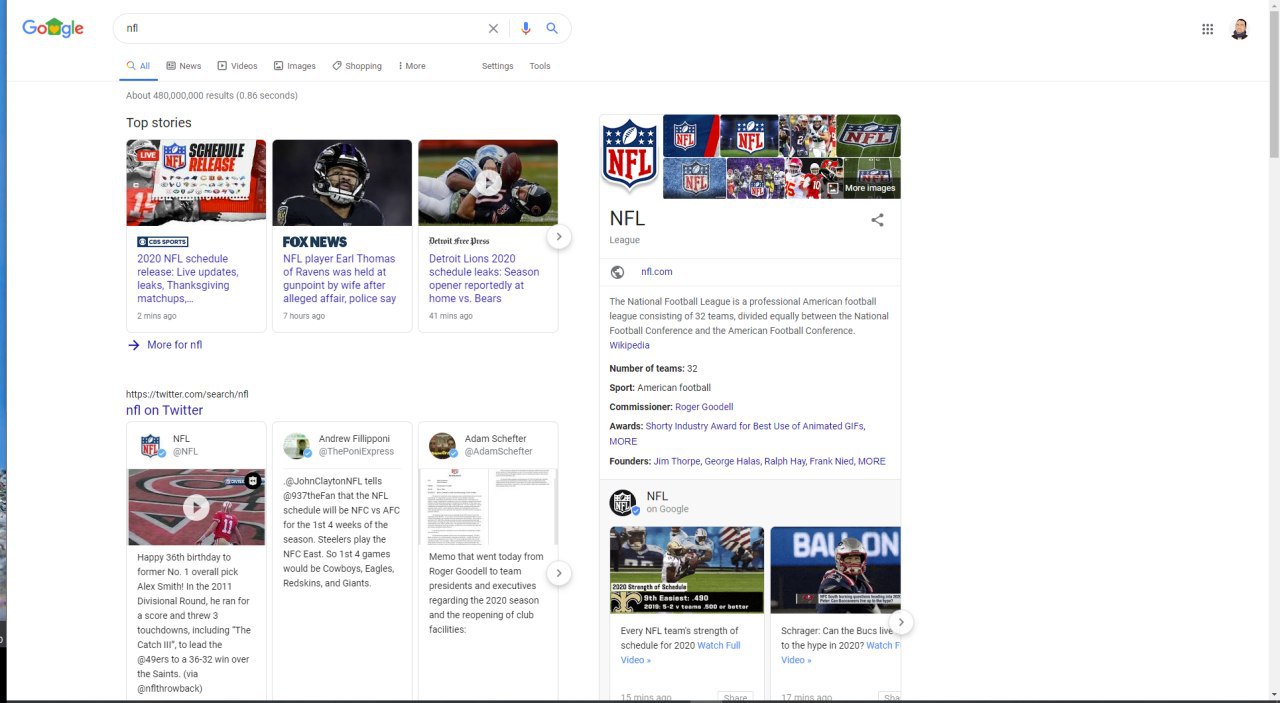Image resolution: width=1280 pixels, height=703 pixels.
Task: Switch to the Images tab
Action: 294,66
